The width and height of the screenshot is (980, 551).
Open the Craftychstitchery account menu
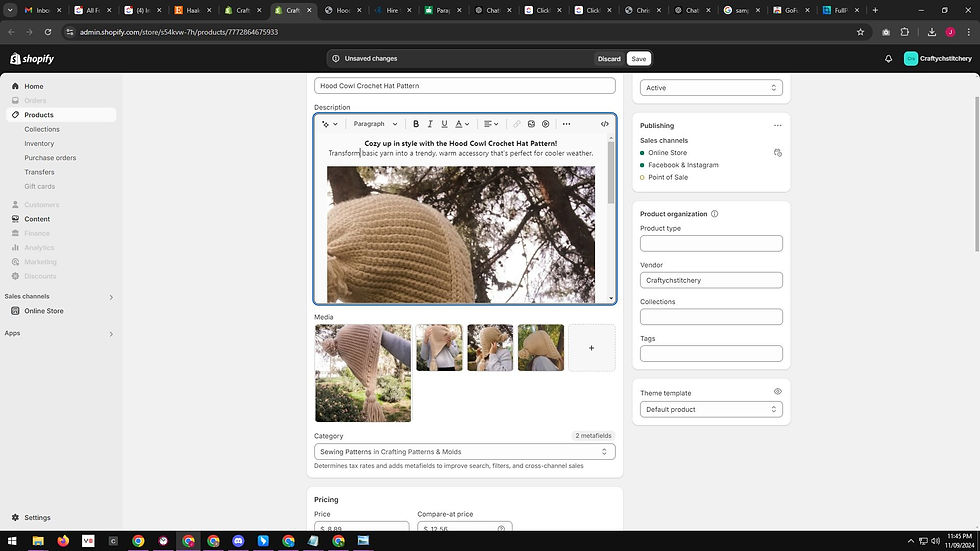pyautogui.click(x=938, y=59)
